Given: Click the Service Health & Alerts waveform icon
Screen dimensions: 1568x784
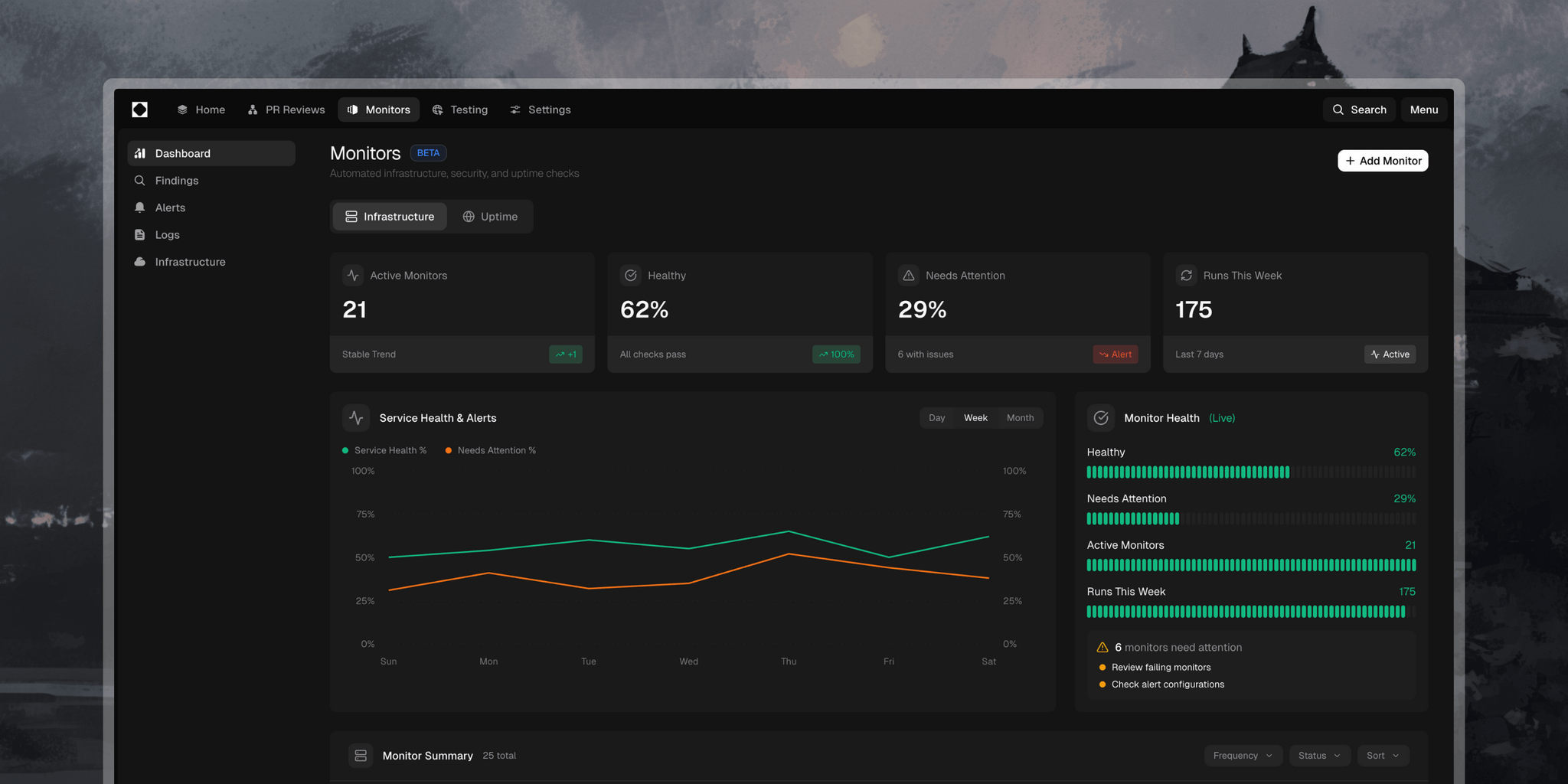Looking at the screenshot, I should pos(355,417).
